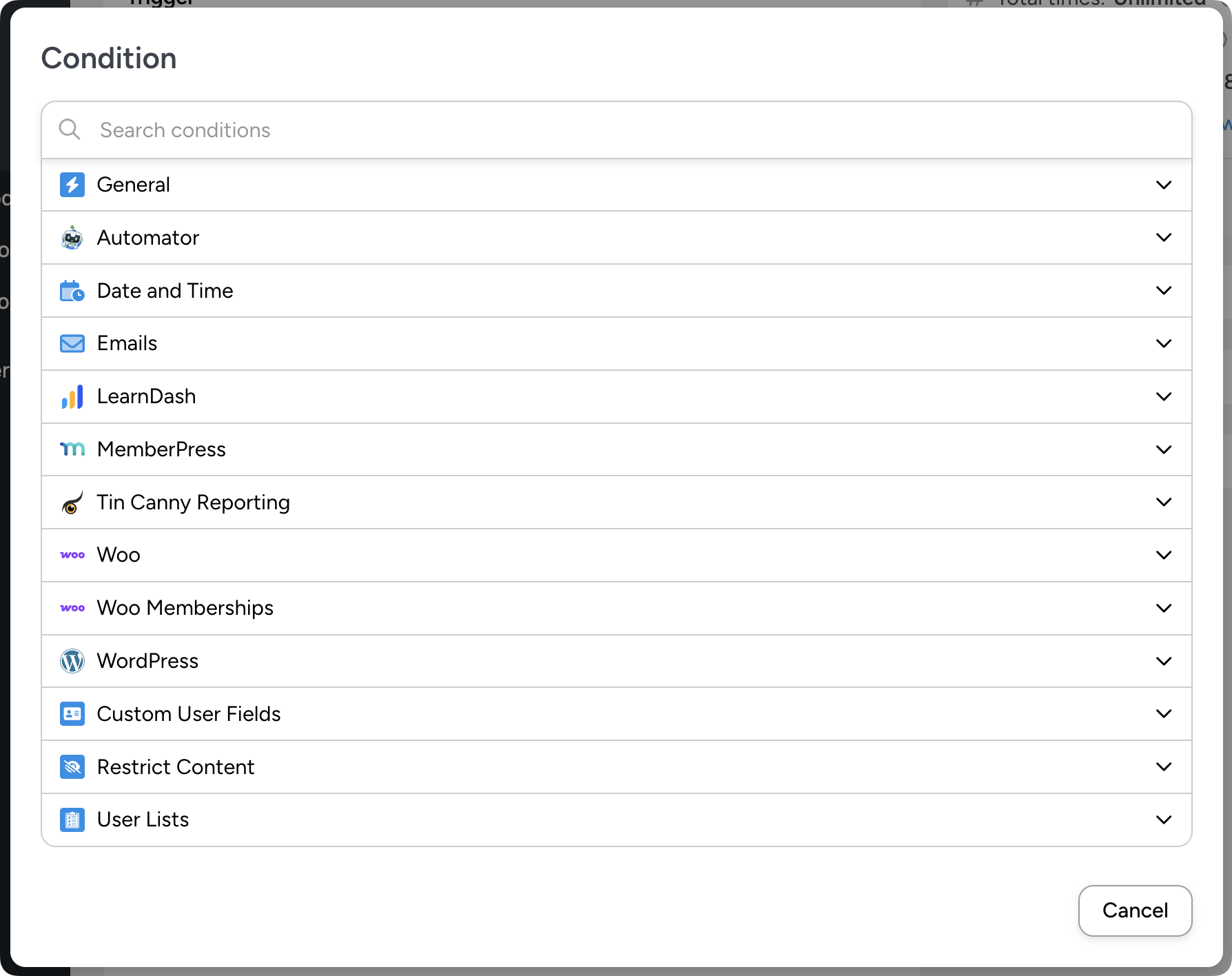The image size is (1232, 976).
Task: Click the Emails envelope icon
Action: pyautogui.click(x=72, y=343)
